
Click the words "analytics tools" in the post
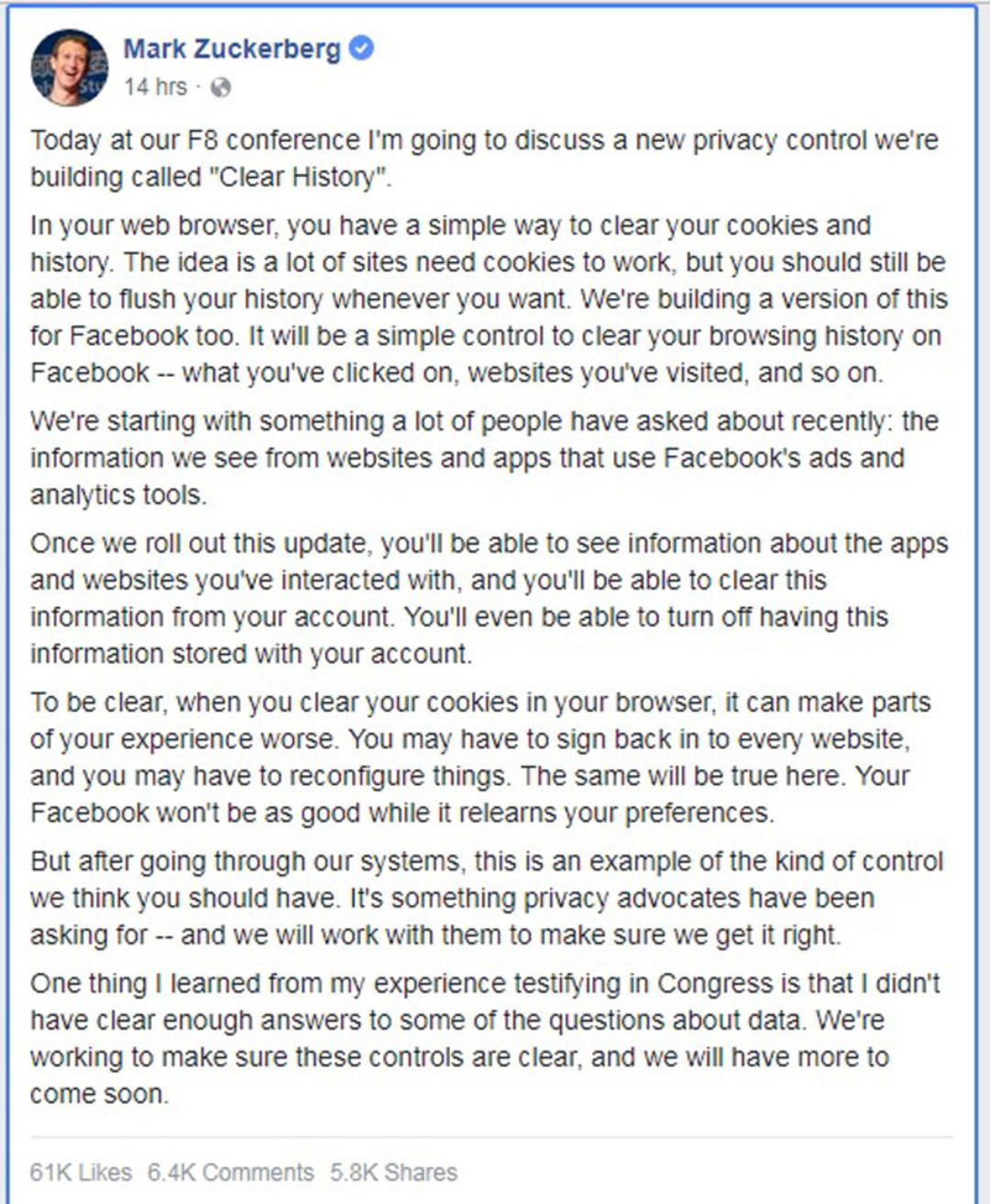click(x=118, y=495)
